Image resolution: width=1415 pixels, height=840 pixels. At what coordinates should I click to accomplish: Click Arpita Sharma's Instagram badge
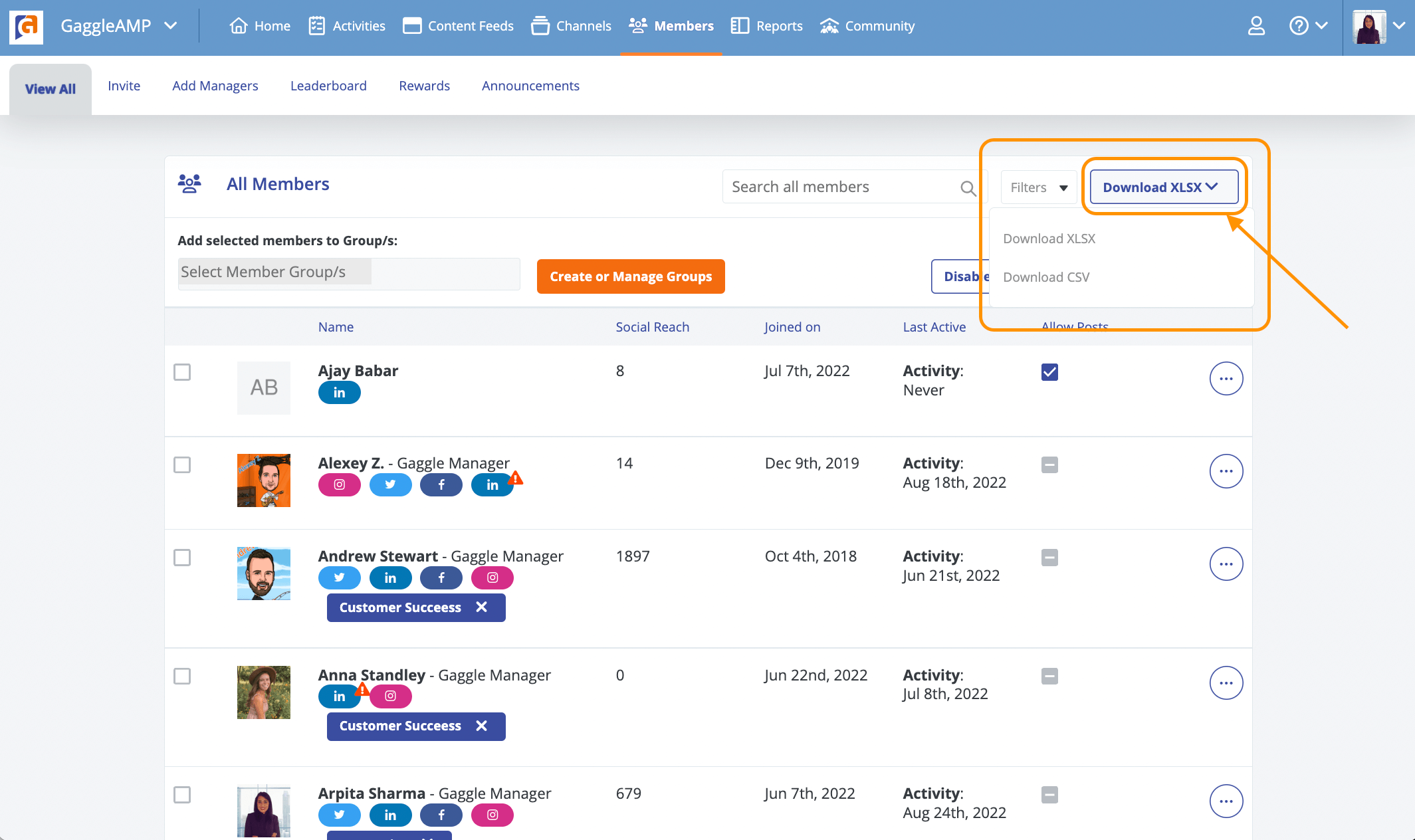click(x=492, y=815)
